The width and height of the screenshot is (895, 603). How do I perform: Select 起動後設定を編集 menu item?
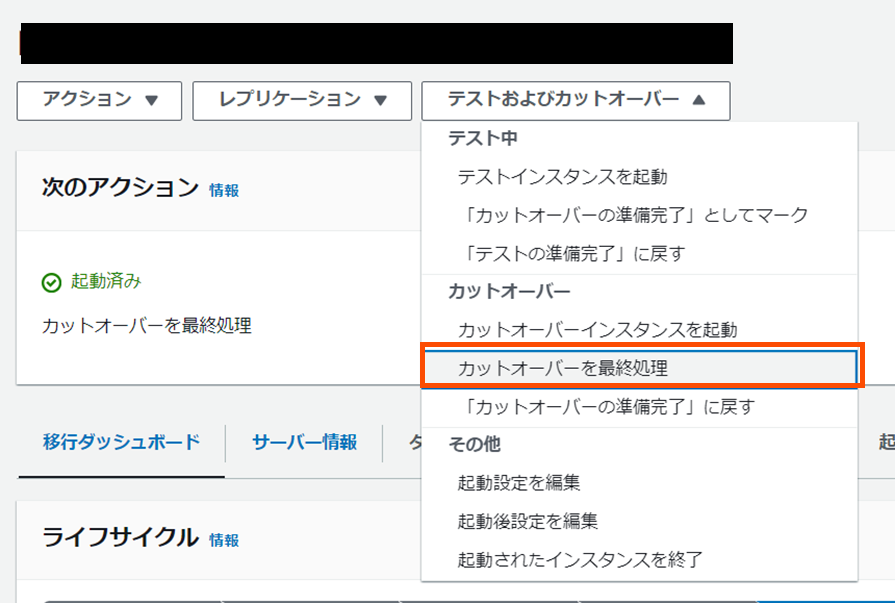[639, 521]
